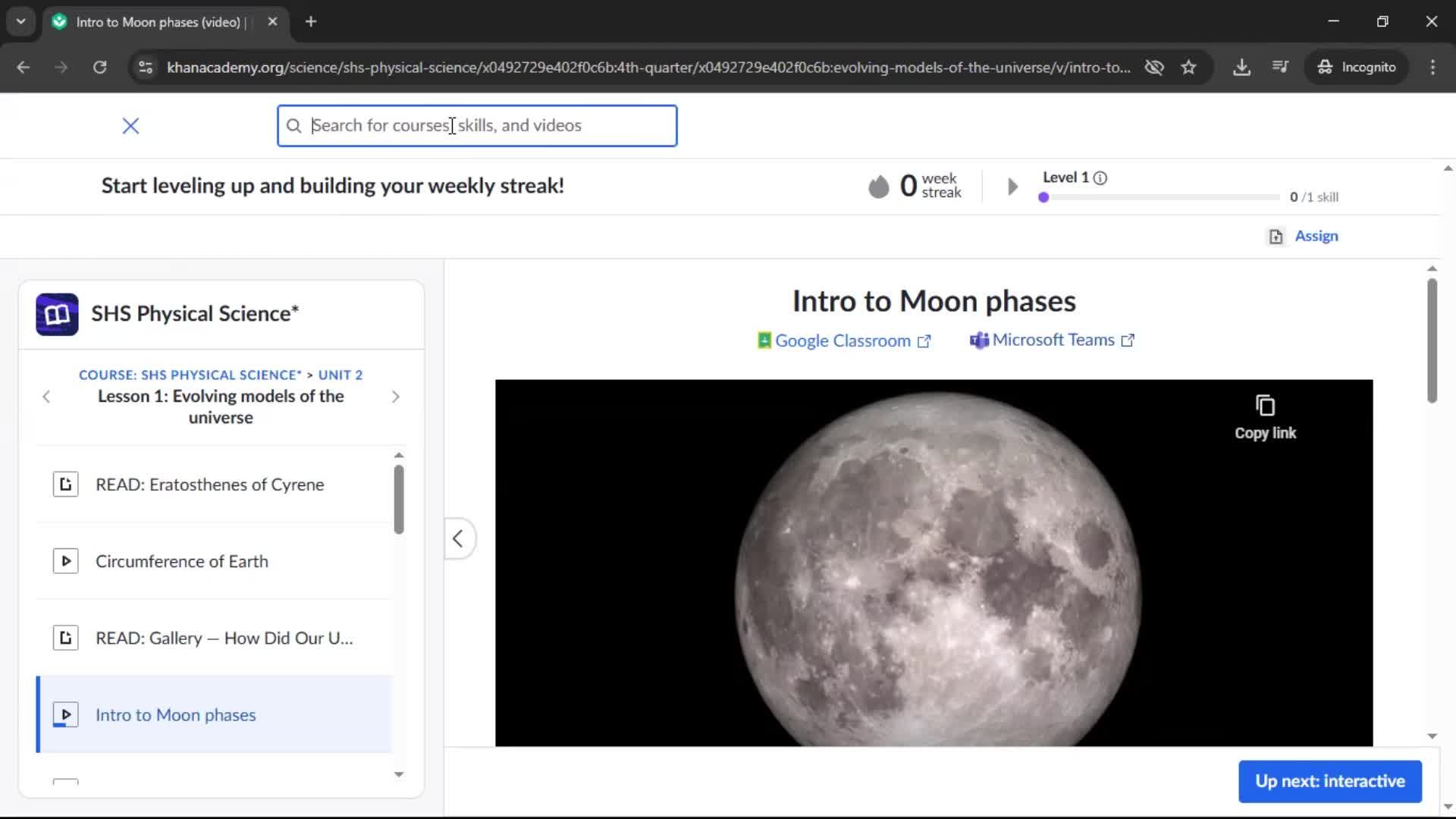Bookmark this page with the star

click(1189, 67)
